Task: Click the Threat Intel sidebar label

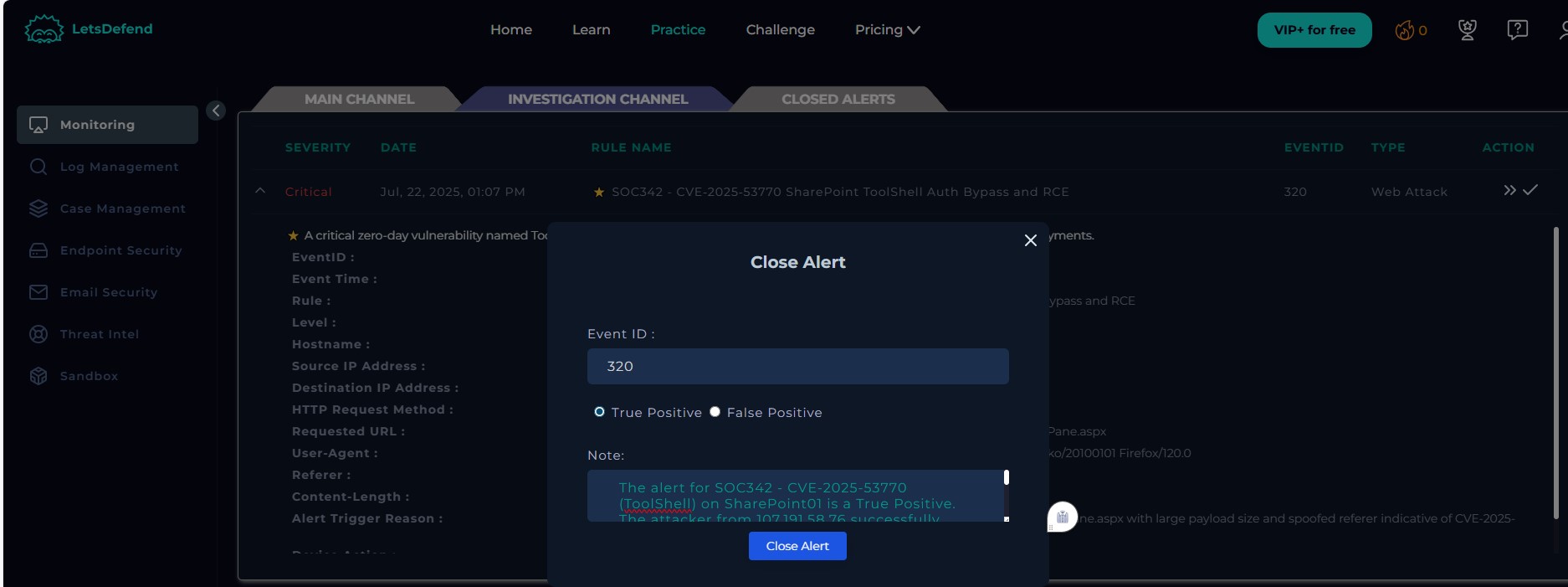Action: tap(100, 334)
